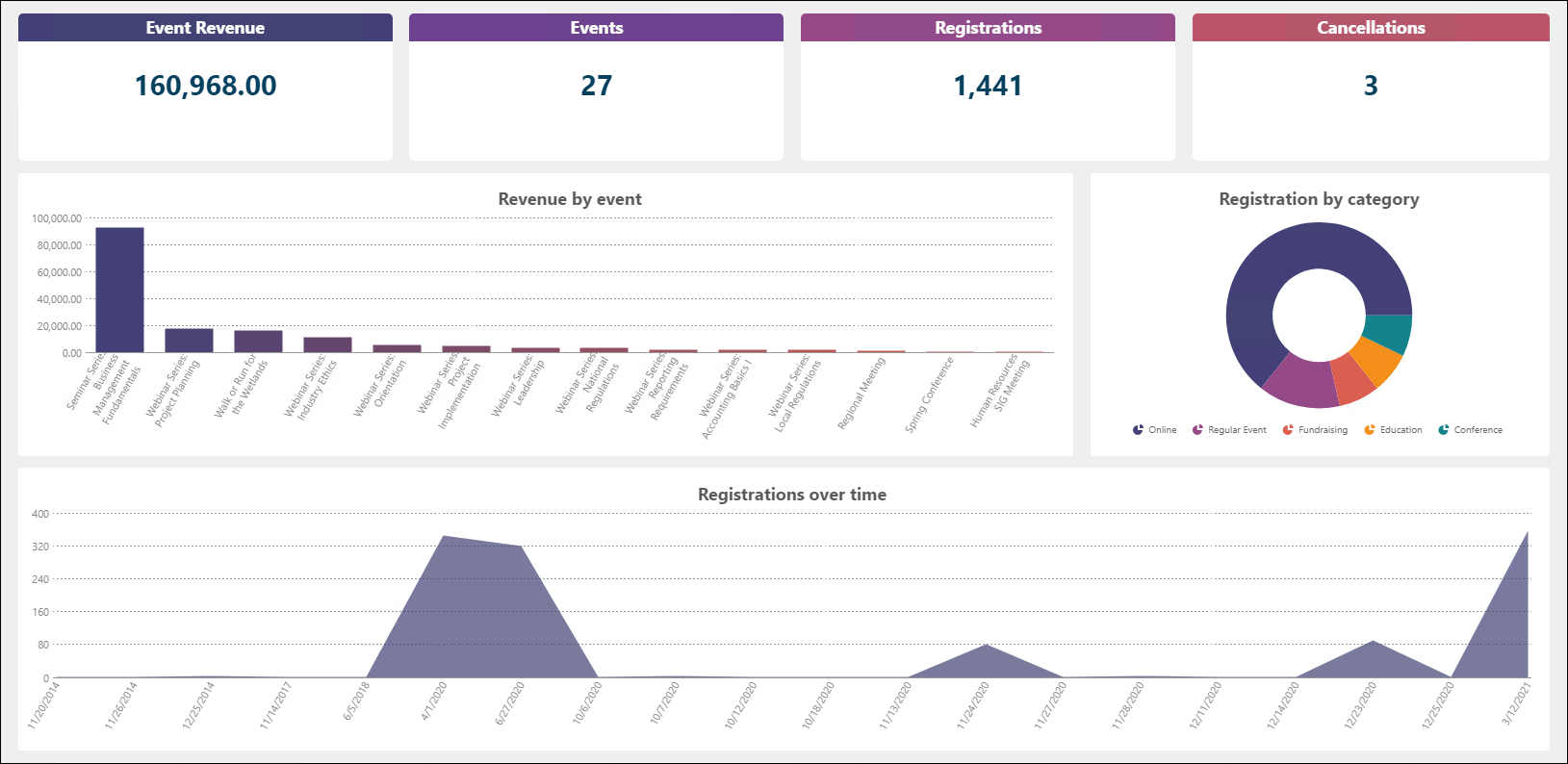1568x764 pixels.
Task: Click the Online legend pie icon
Action: pos(1138,430)
